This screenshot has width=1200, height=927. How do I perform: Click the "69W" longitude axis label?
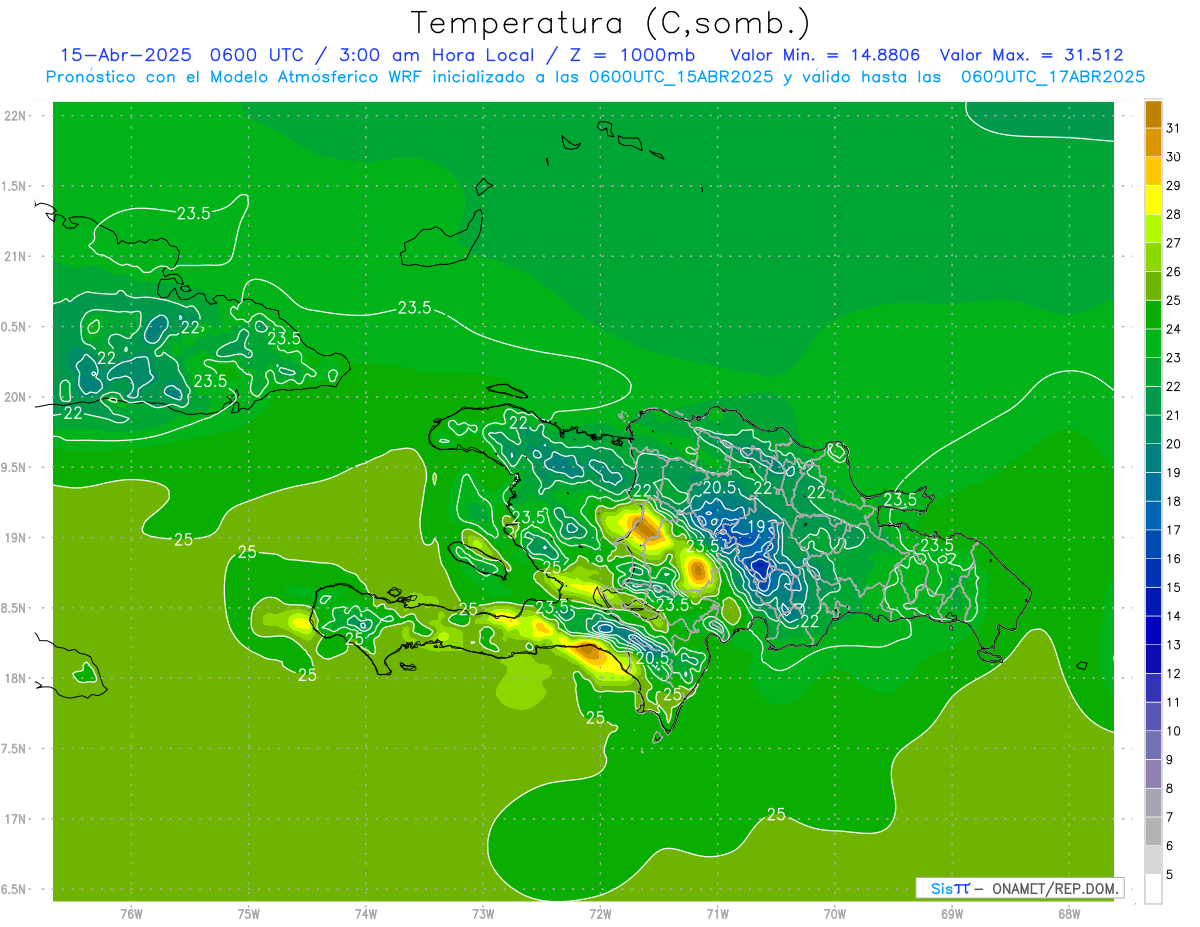point(952,914)
